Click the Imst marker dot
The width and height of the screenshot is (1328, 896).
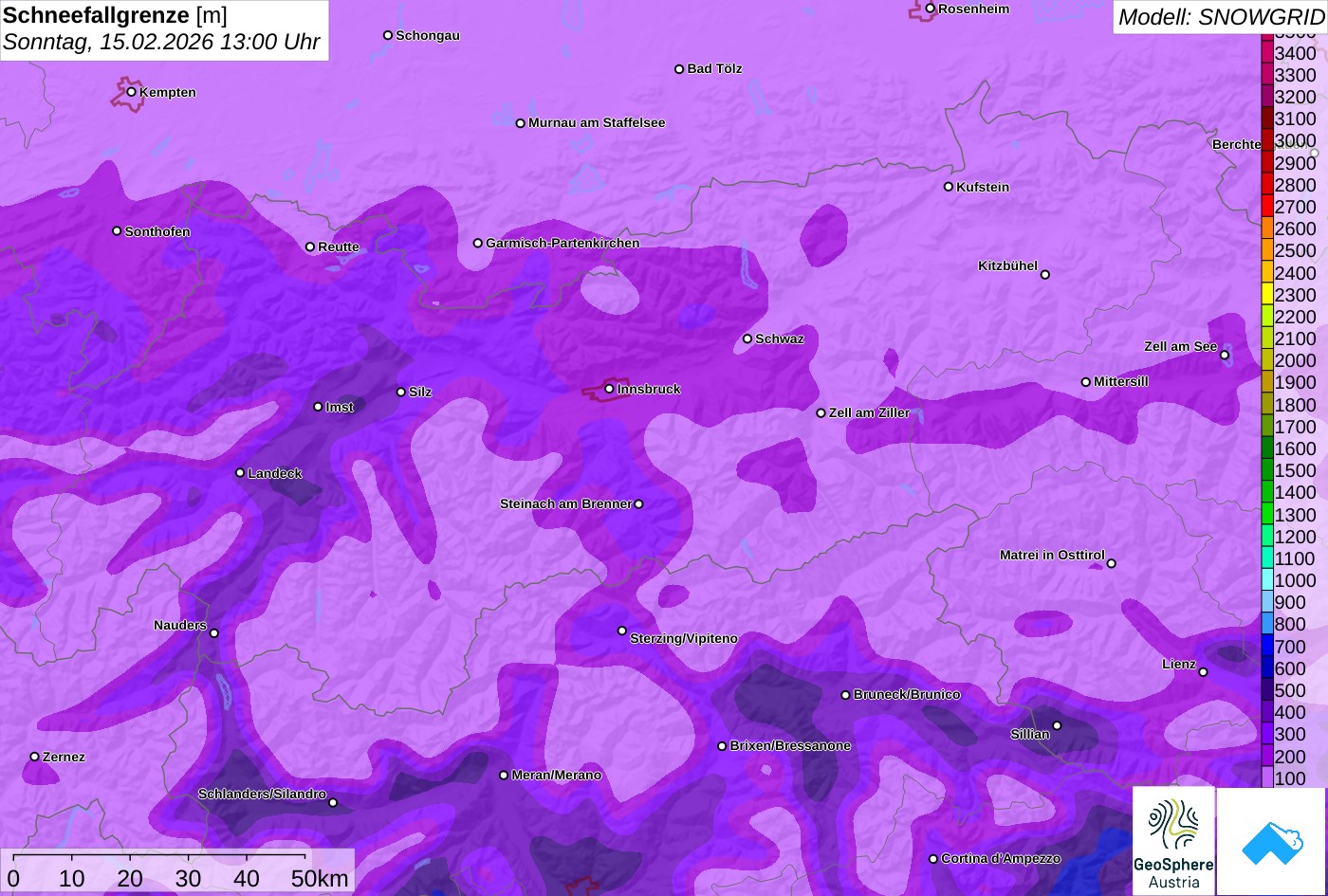click(318, 407)
